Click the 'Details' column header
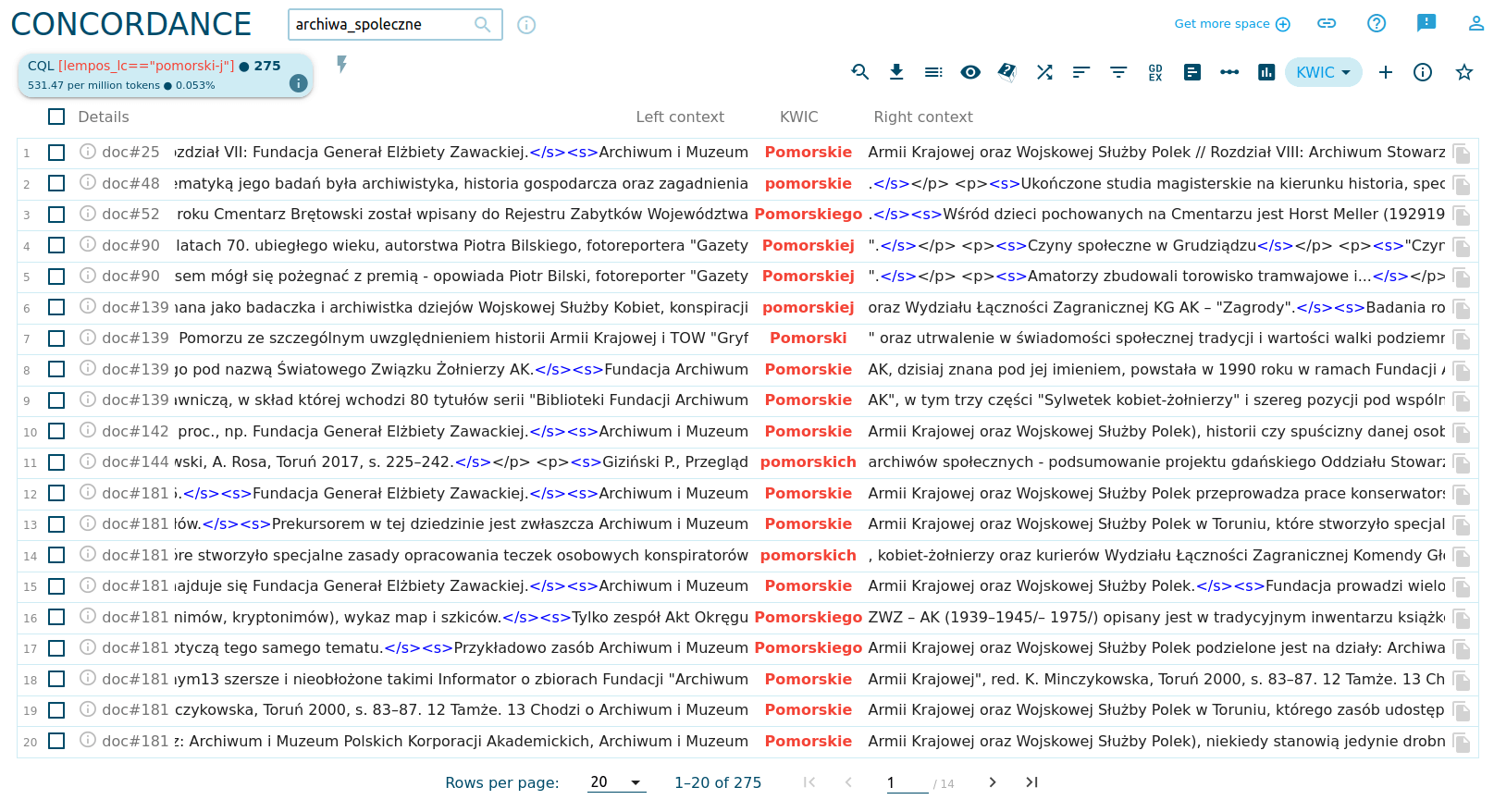1494x812 pixels. [x=104, y=117]
